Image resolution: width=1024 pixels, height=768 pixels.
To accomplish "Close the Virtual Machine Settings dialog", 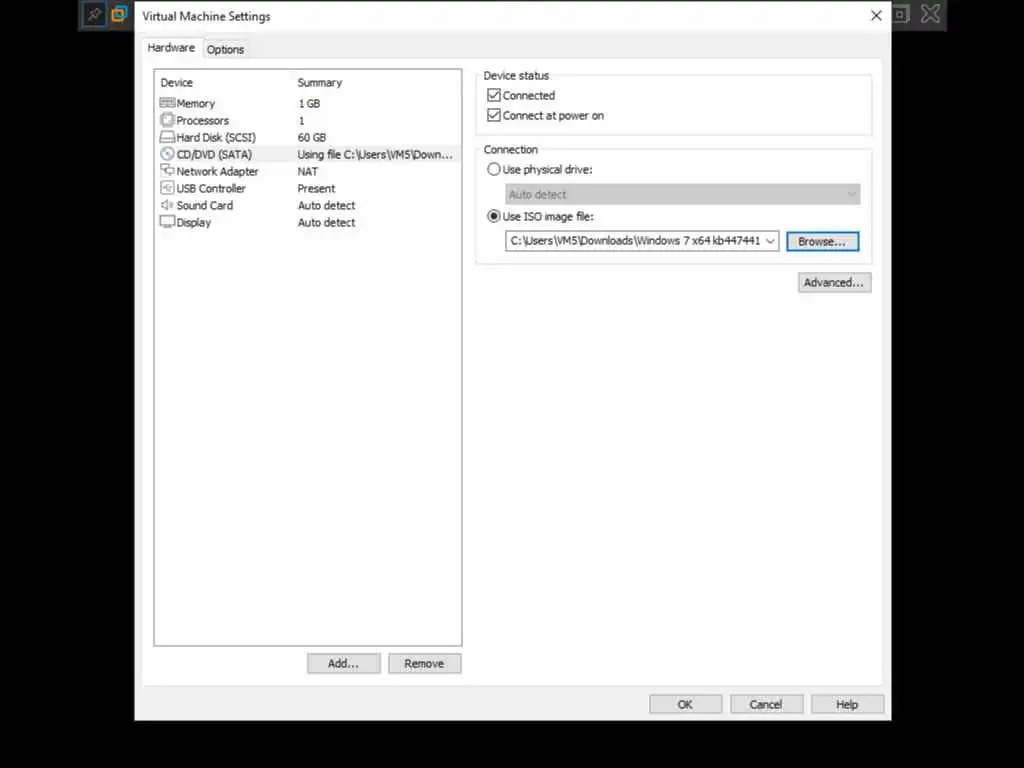I will click(x=876, y=16).
